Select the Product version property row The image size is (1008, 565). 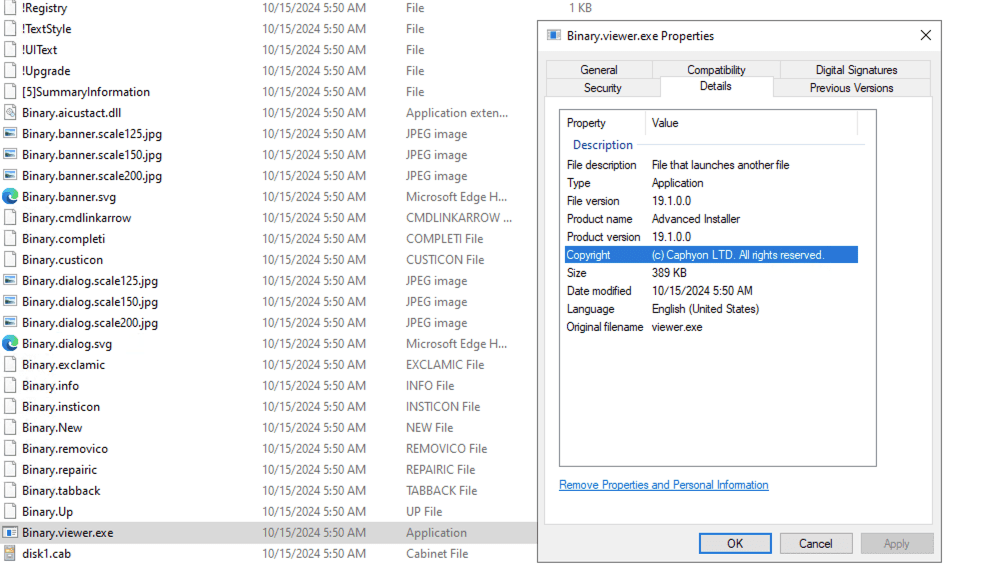pos(711,237)
